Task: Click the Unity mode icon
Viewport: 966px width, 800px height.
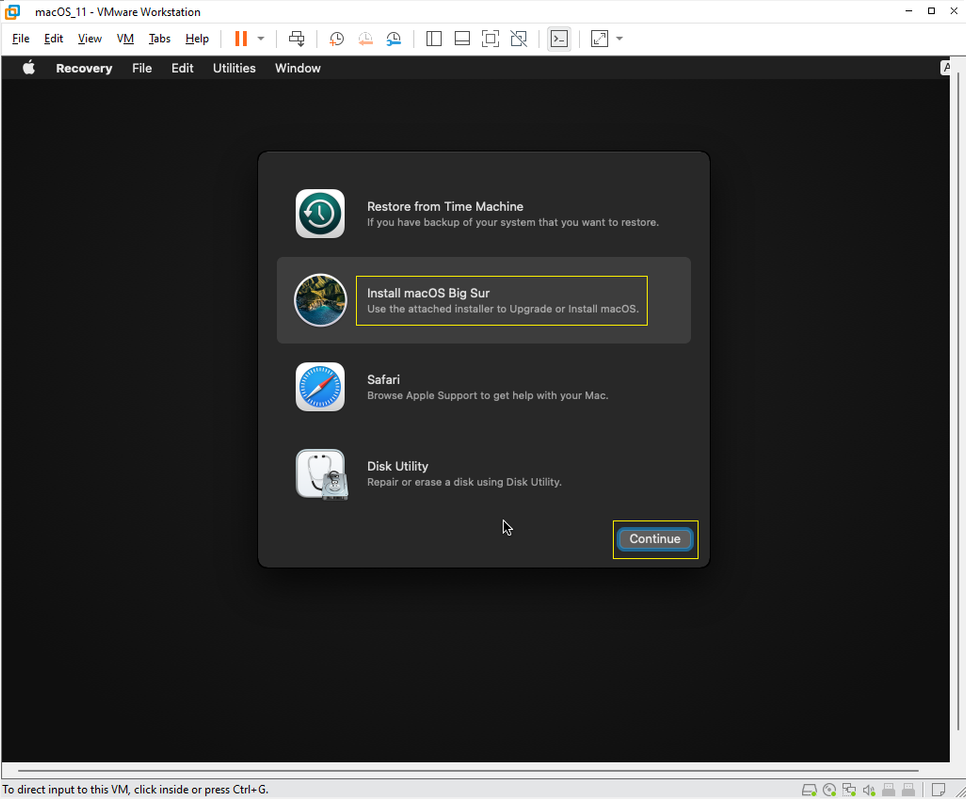Action: tap(519, 39)
